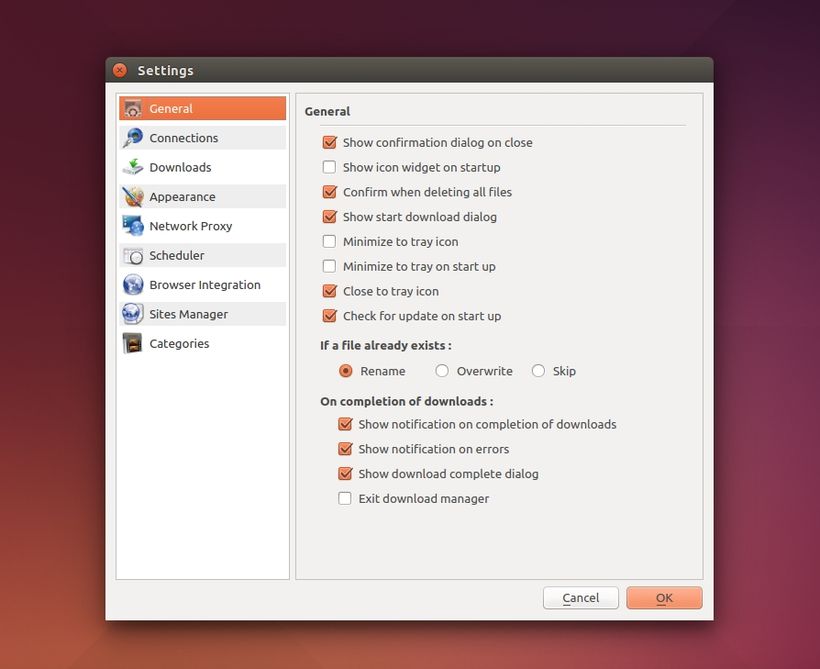This screenshot has width=820, height=669.
Task: Open Network Proxy settings
Action: pyautogui.click(x=202, y=226)
